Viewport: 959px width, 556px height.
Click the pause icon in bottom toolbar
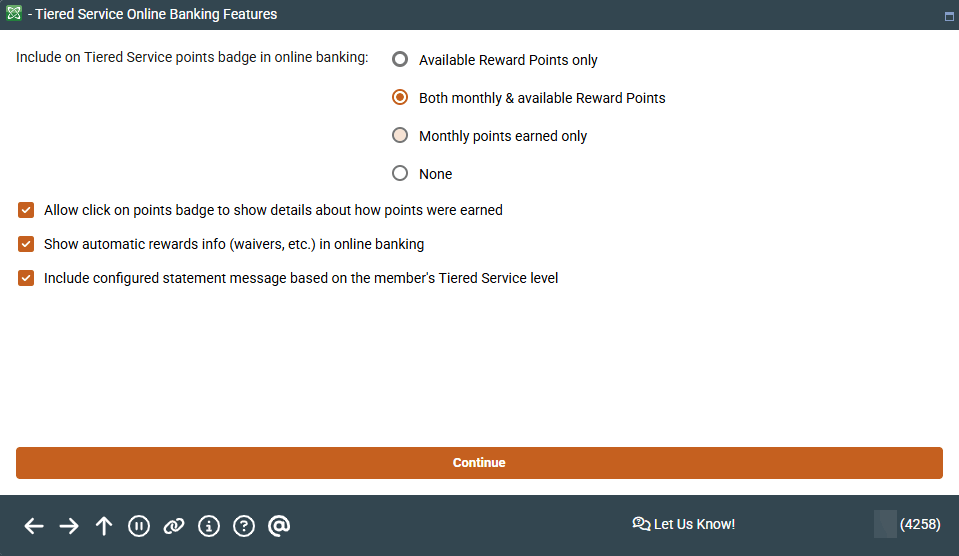pyautogui.click(x=139, y=526)
